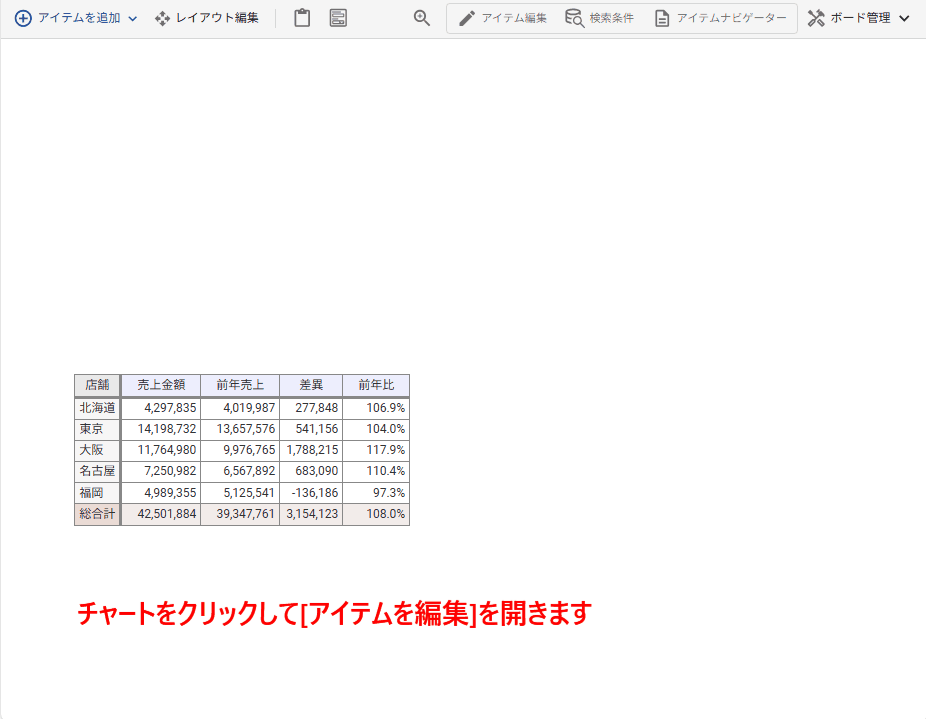The image size is (926, 719).
Task: Click the ボード管理 tools icon
Action: [x=816, y=18]
